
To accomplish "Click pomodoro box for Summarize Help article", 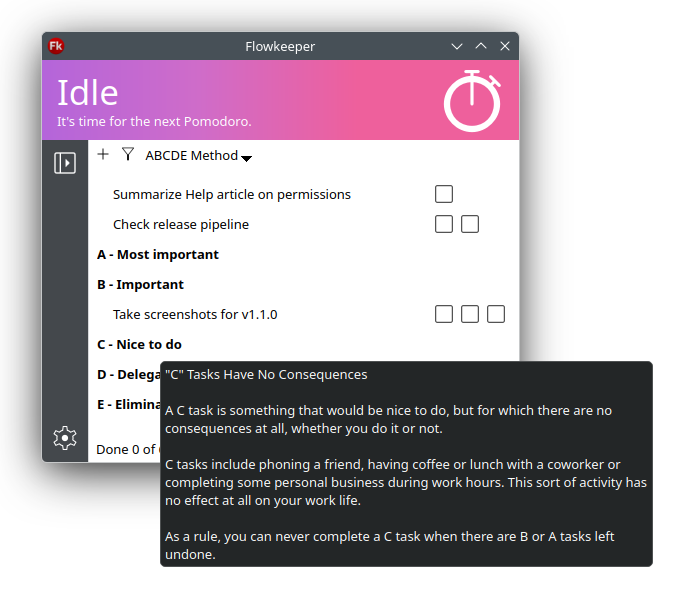I will coord(444,194).
